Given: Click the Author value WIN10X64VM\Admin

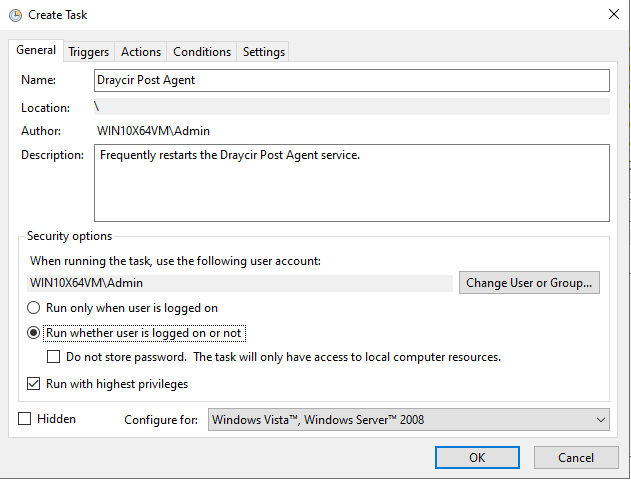Looking at the screenshot, I should point(153,131).
